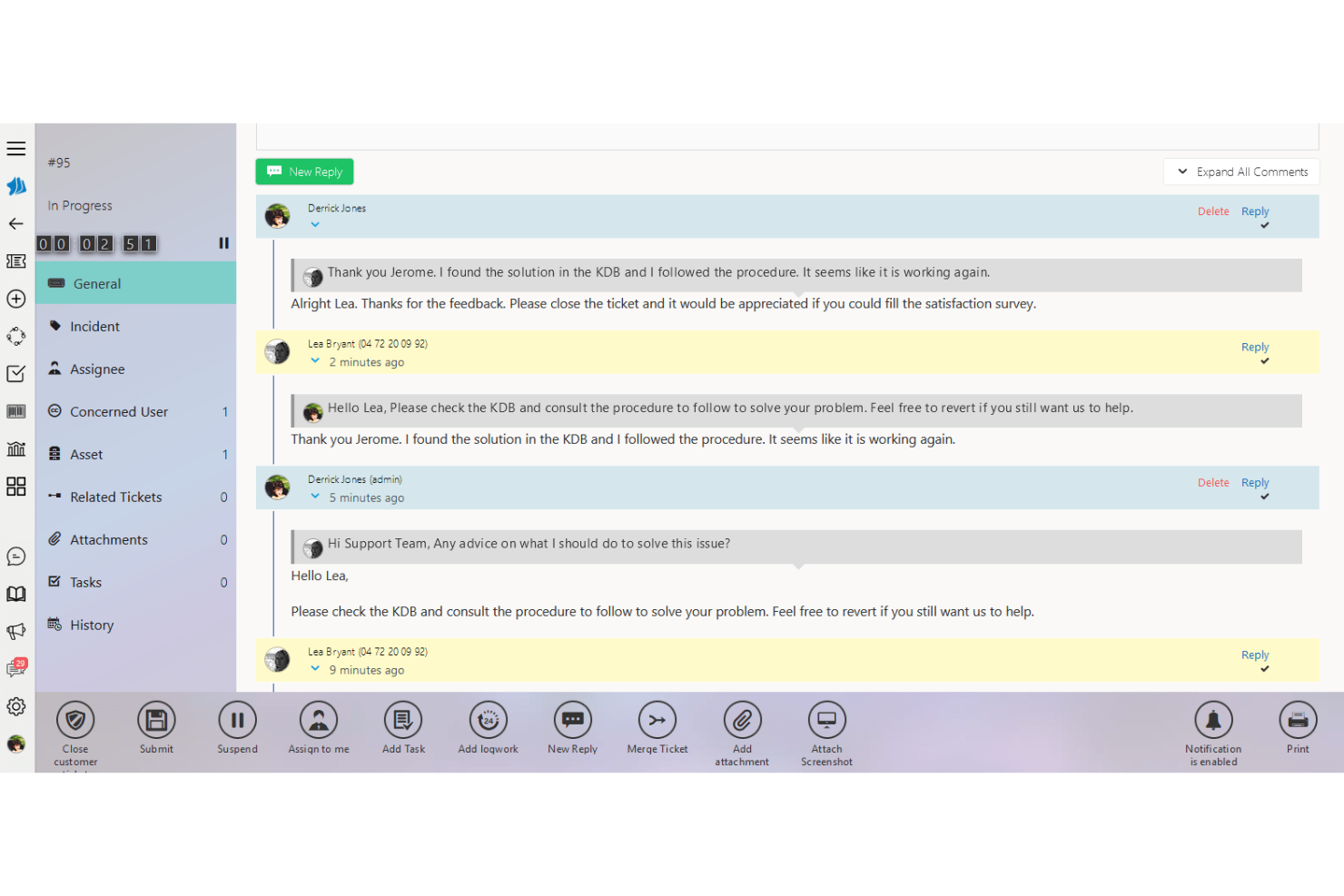
Task: Open the knowledge base book icon in sidebar
Action: click(16, 593)
